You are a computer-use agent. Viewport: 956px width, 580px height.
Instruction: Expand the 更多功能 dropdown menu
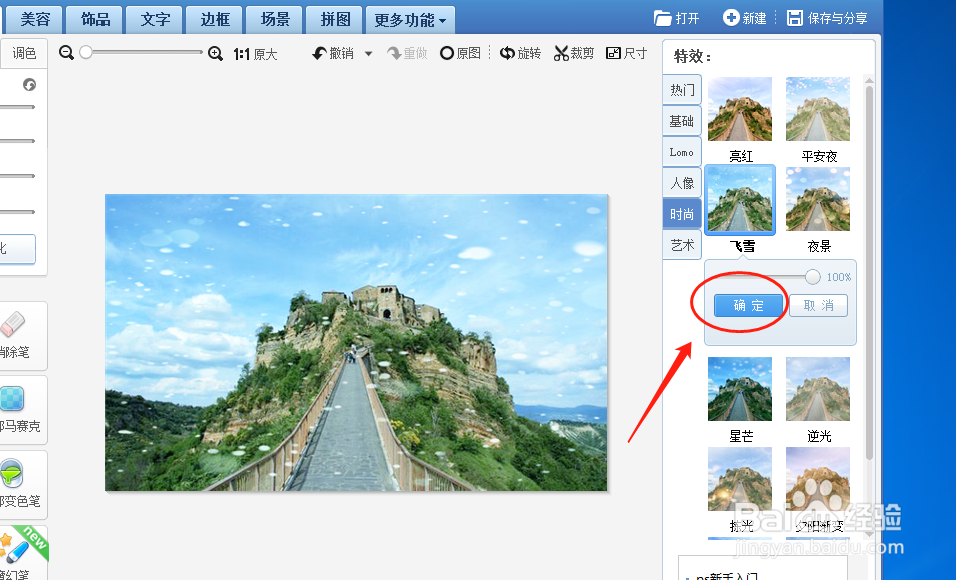[410, 20]
